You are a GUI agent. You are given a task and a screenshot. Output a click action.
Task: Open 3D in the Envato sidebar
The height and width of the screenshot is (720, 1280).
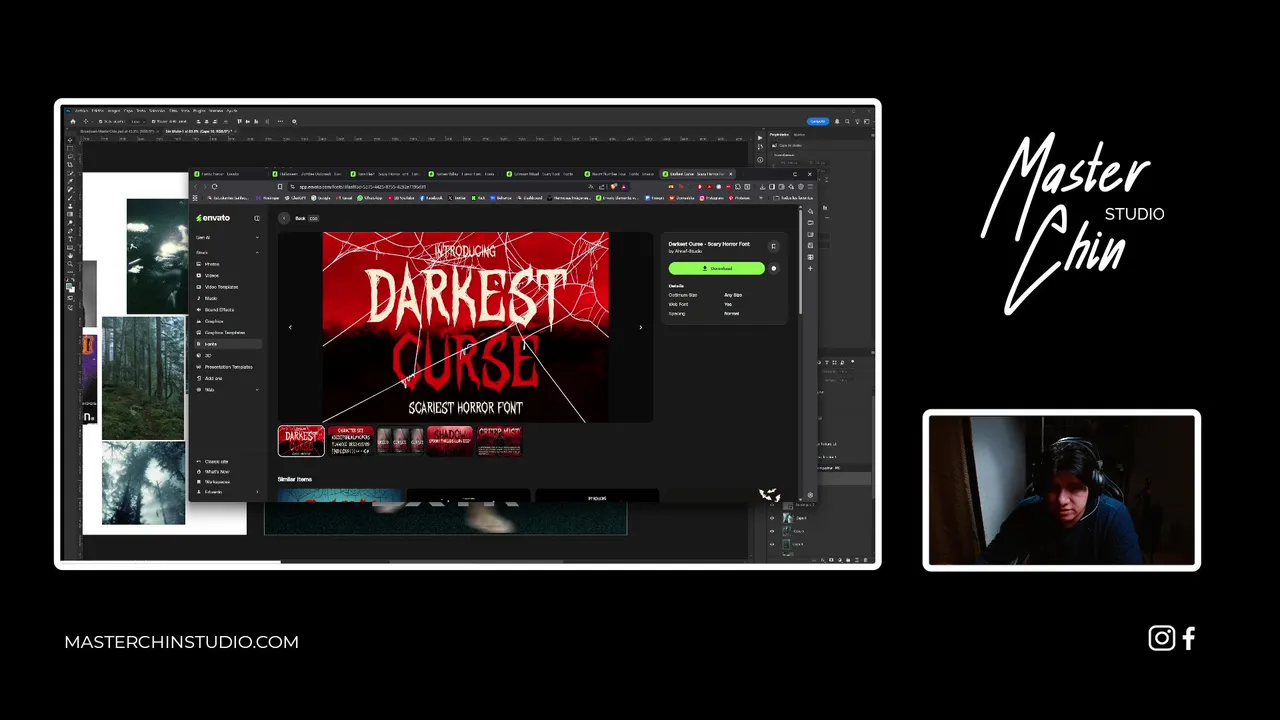pyautogui.click(x=228, y=355)
